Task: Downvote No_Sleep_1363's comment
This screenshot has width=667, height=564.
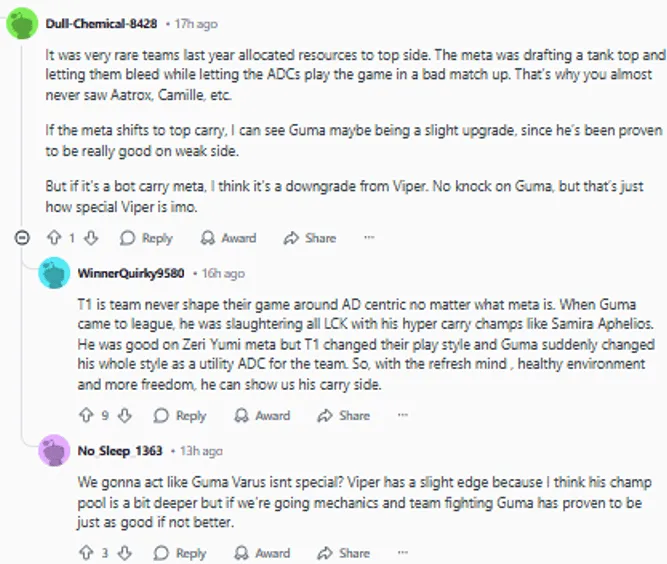Action: [125, 552]
